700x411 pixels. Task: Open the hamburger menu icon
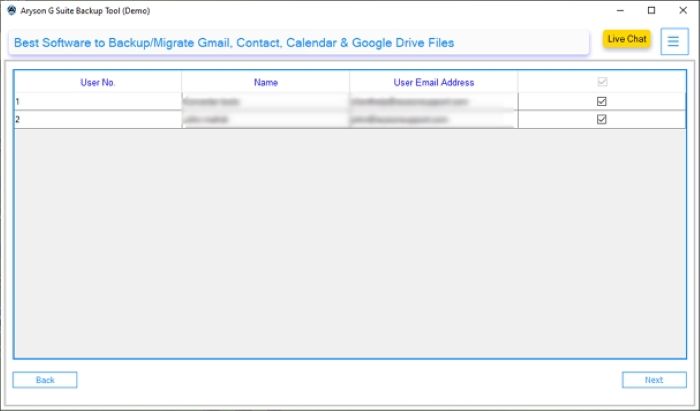[x=674, y=42]
